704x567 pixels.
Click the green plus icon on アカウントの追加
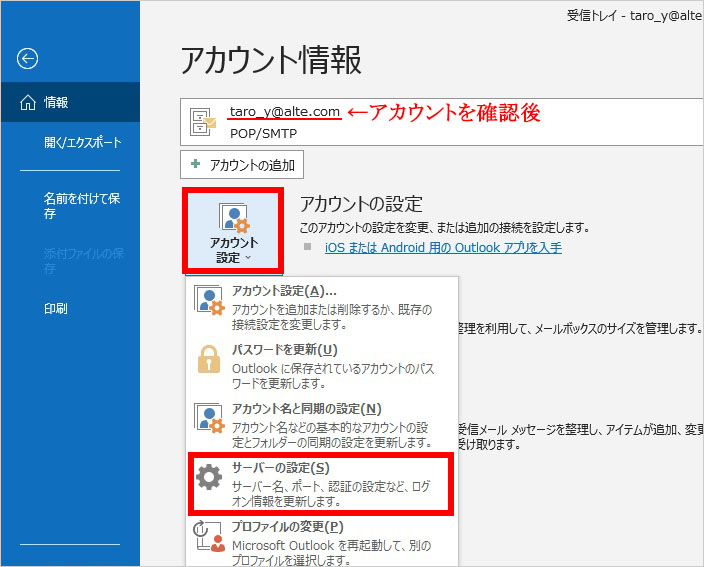click(195, 164)
